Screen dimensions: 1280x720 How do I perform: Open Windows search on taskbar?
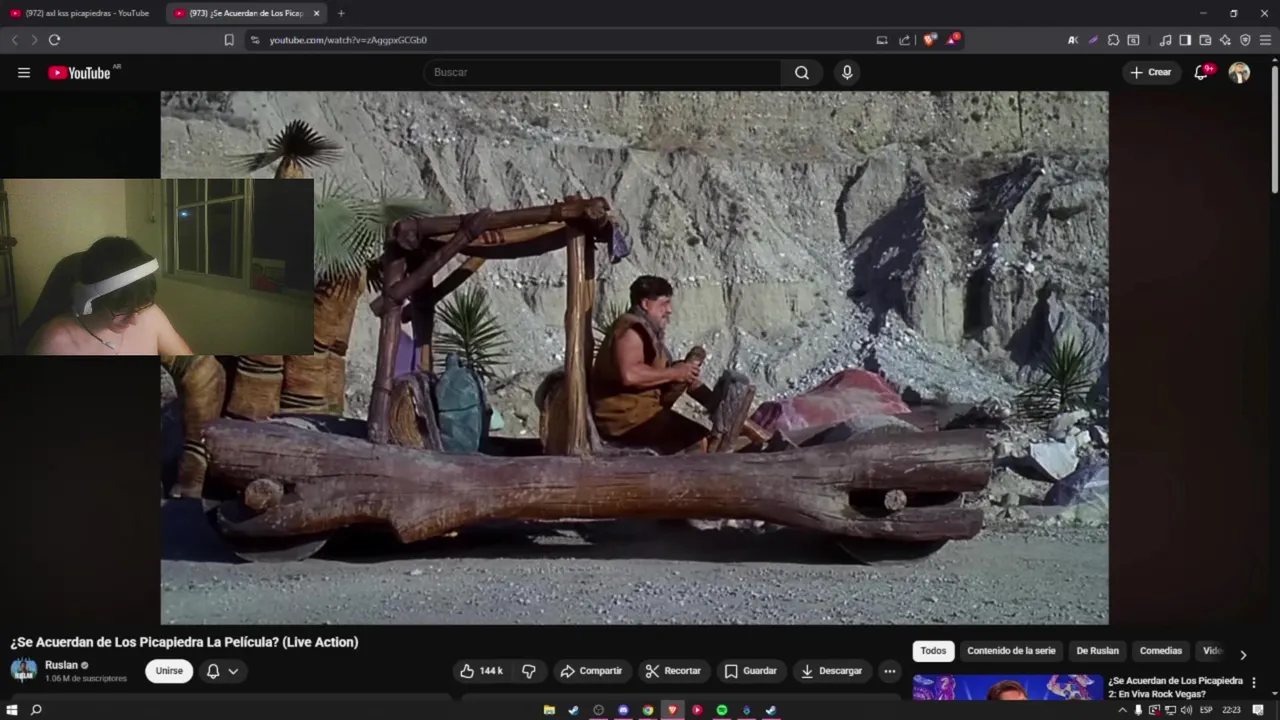[36, 710]
